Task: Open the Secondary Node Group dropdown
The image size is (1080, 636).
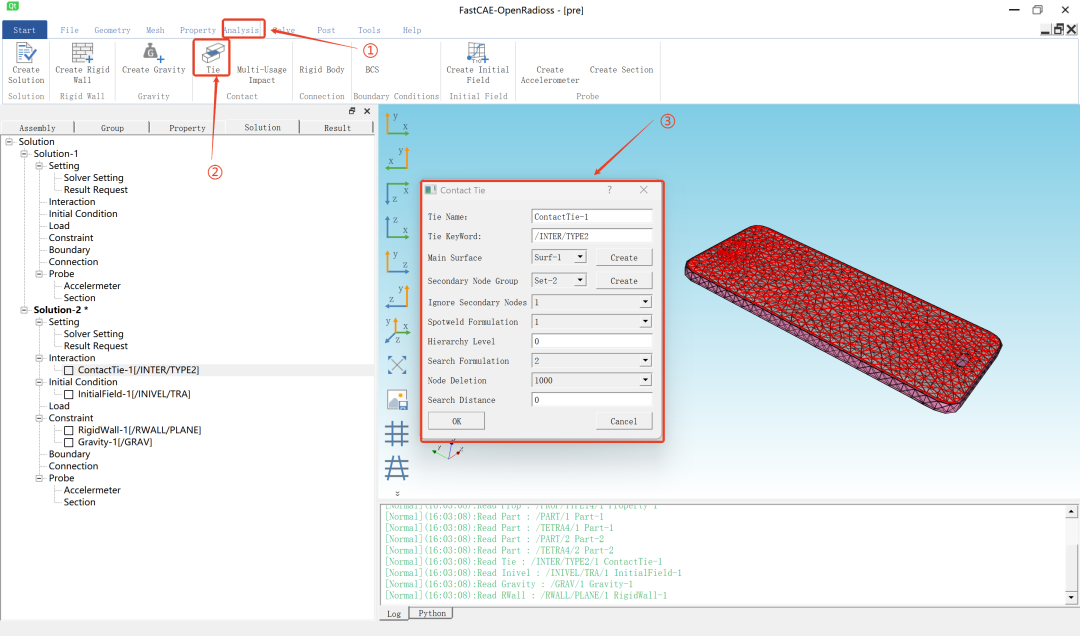Action: coord(580,280)
